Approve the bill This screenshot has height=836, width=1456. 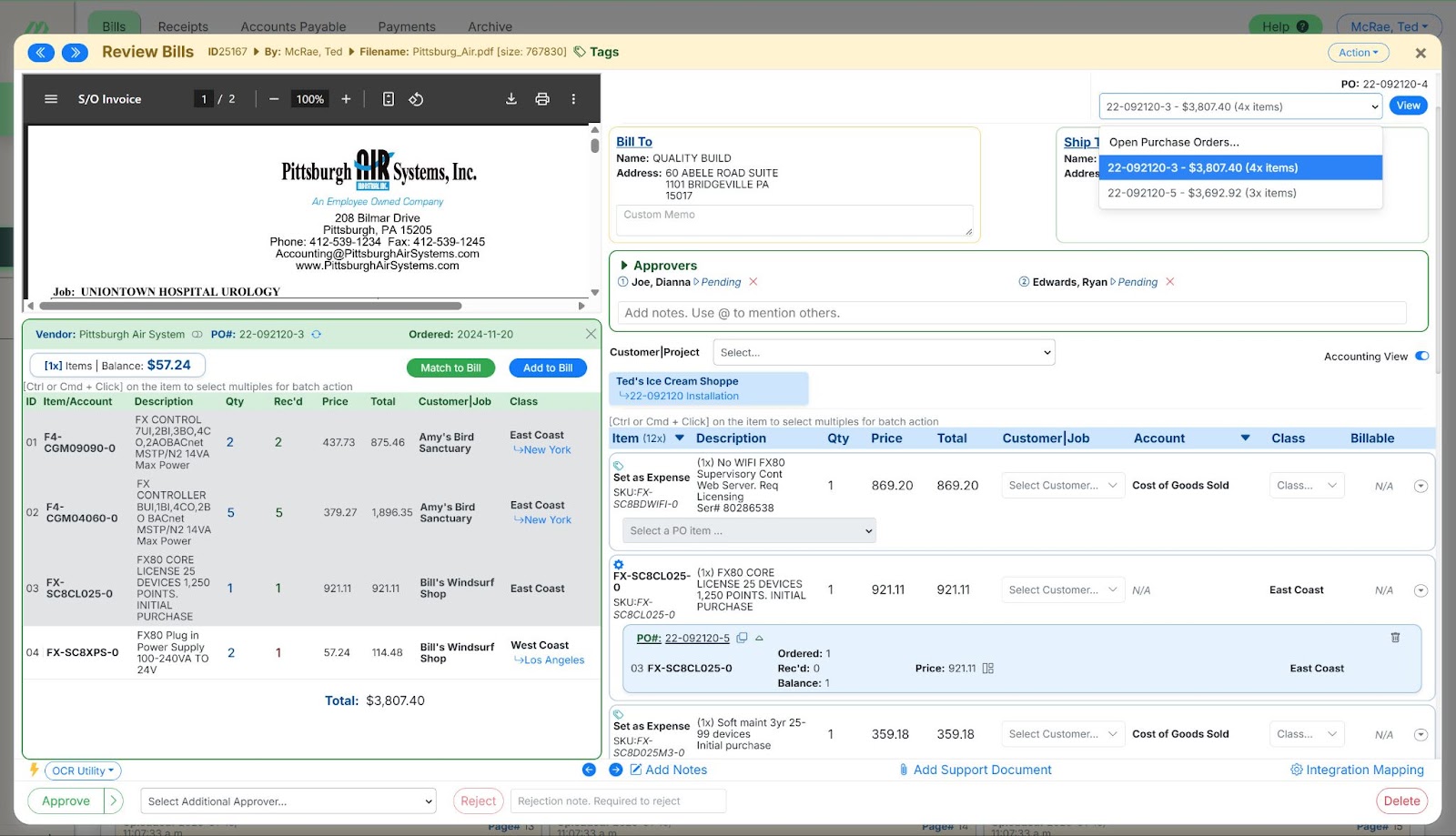(x=66, y=801)
